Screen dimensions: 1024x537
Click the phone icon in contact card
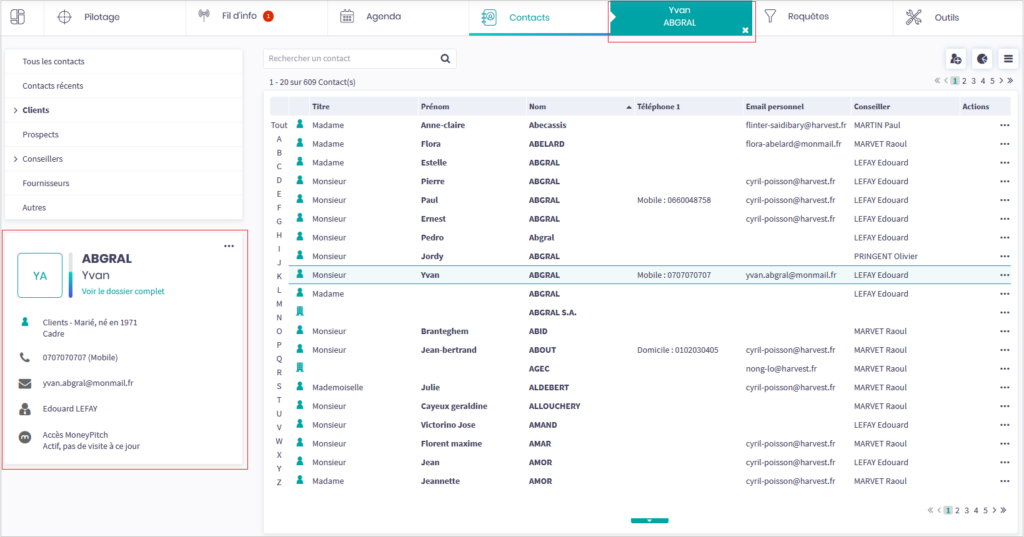tap(25, 357)
